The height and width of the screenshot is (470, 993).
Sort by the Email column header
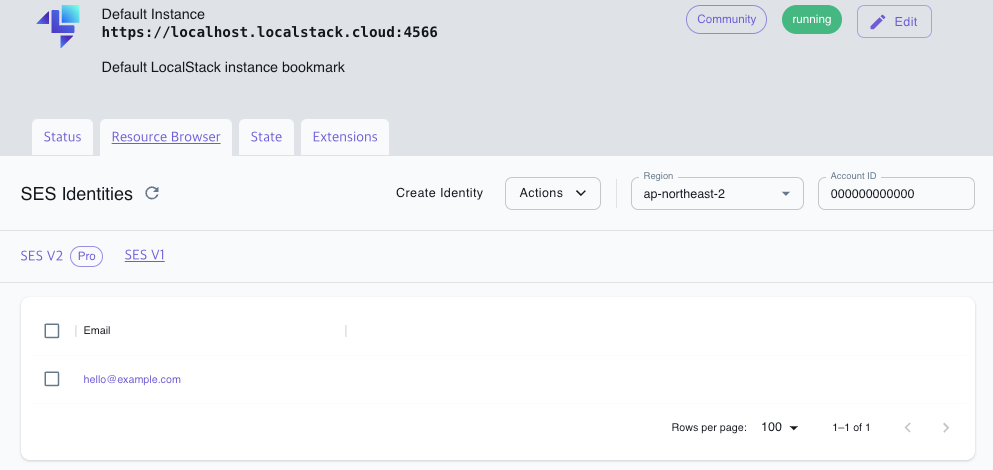[97, 331]
